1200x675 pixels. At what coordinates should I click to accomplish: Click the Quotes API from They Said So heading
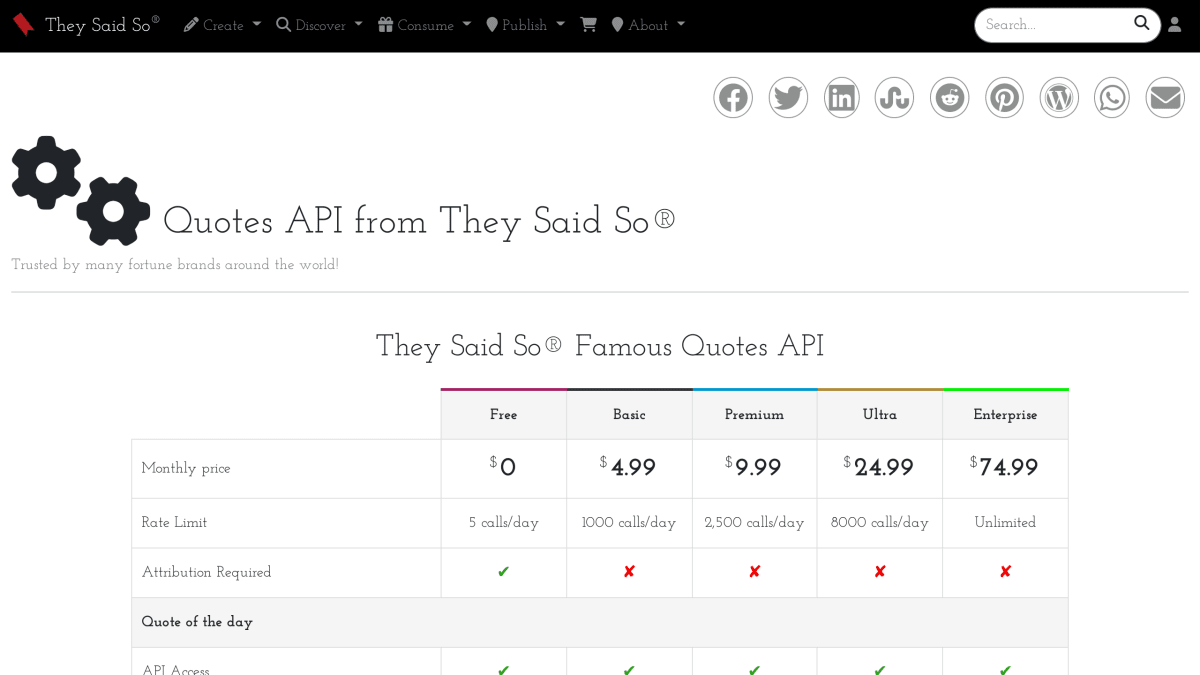pyautogui.click(x=419, y=221)
